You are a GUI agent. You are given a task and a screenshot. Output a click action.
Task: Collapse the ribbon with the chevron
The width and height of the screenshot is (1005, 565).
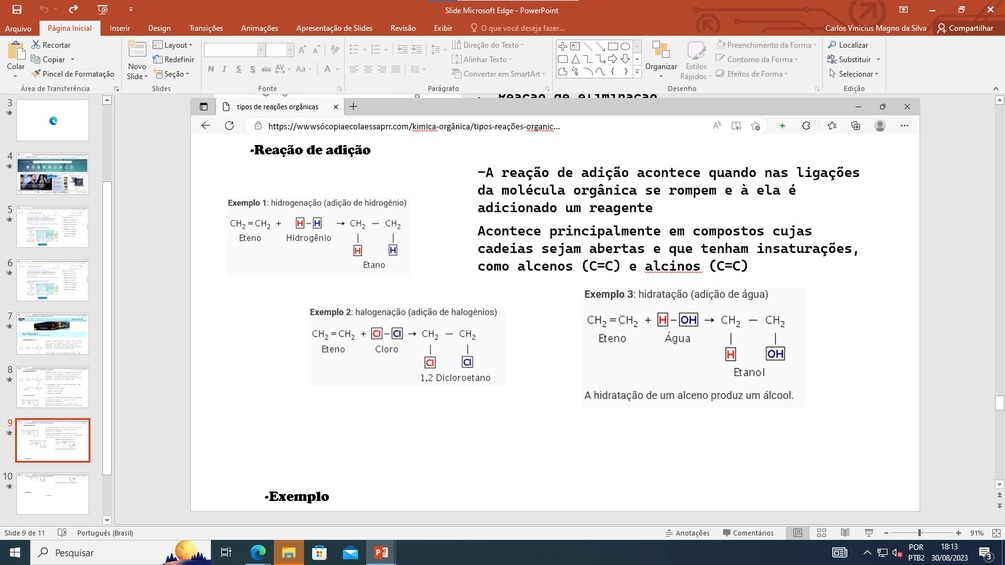(995, 88)
